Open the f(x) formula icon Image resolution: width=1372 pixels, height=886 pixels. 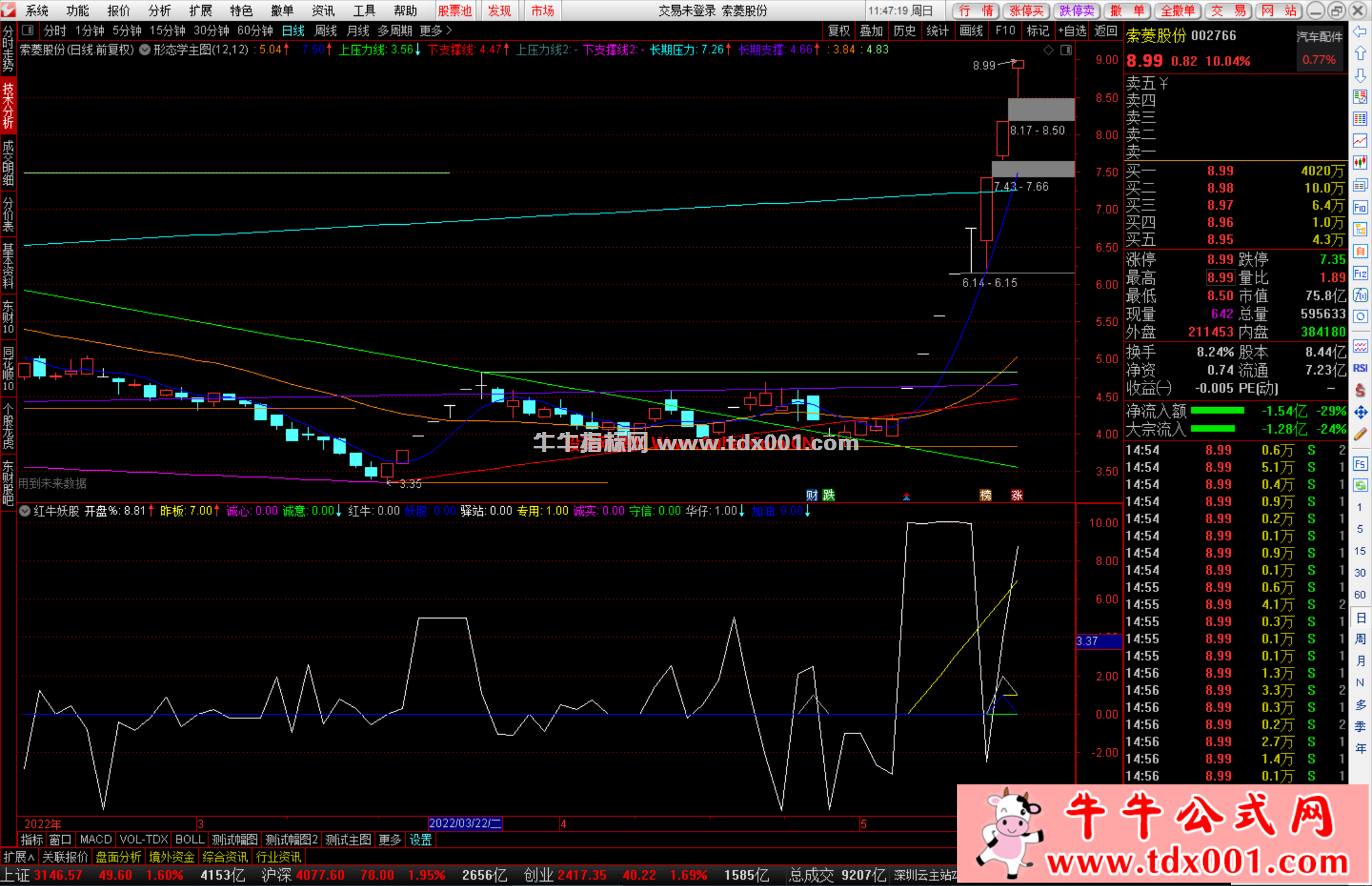click(1360, 295)
